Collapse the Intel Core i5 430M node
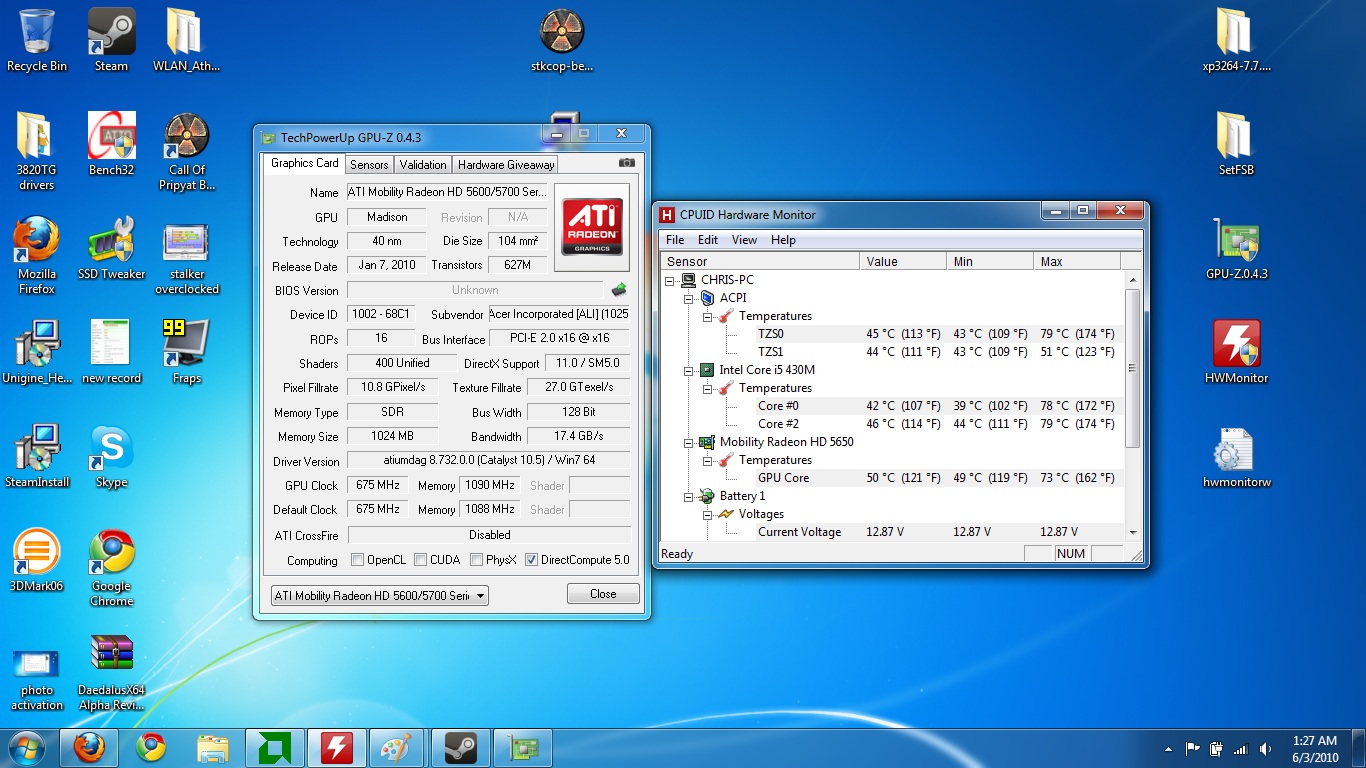The width and height of the screenshot is (1366, 768). (689, 370)
